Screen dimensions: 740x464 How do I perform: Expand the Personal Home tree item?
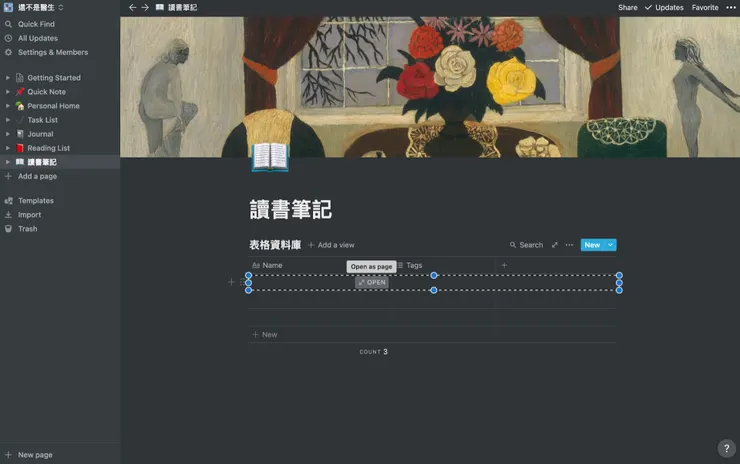8,106
